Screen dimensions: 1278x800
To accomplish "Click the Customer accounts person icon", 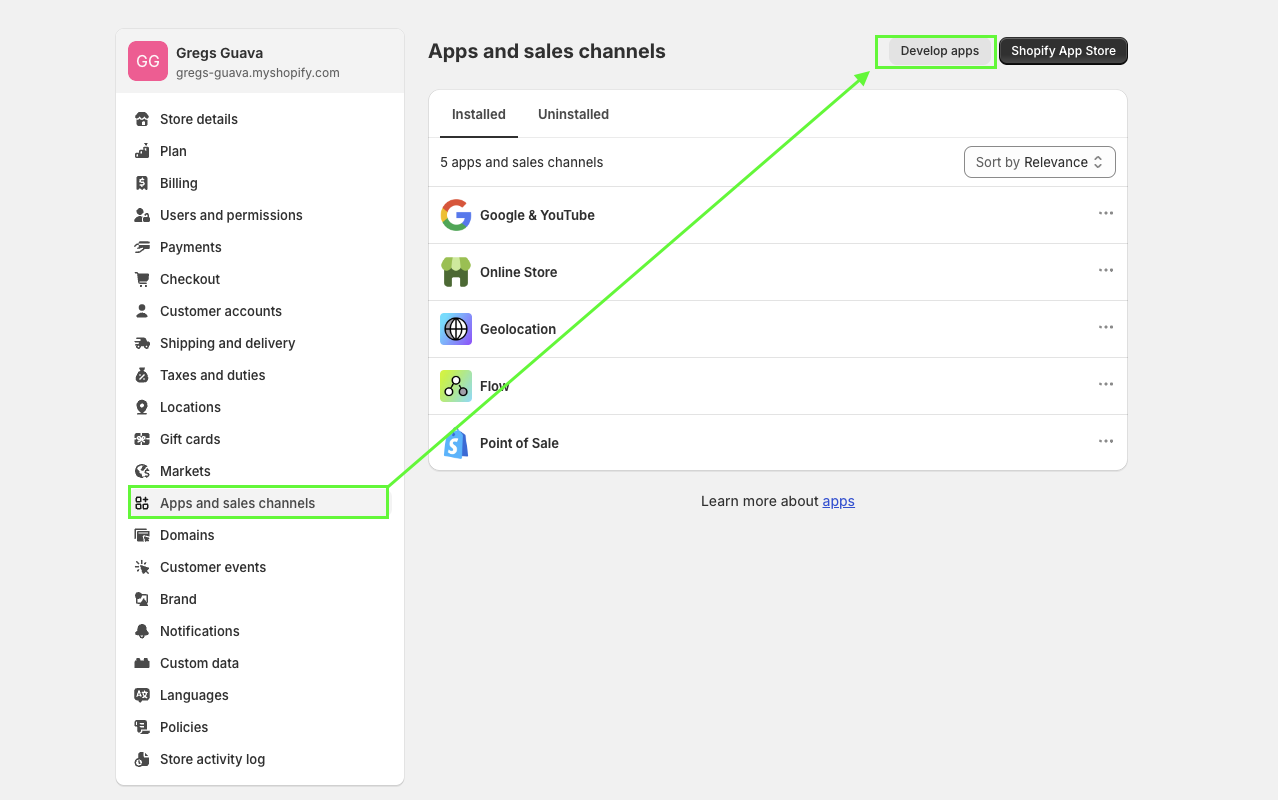I will [142, 311].
